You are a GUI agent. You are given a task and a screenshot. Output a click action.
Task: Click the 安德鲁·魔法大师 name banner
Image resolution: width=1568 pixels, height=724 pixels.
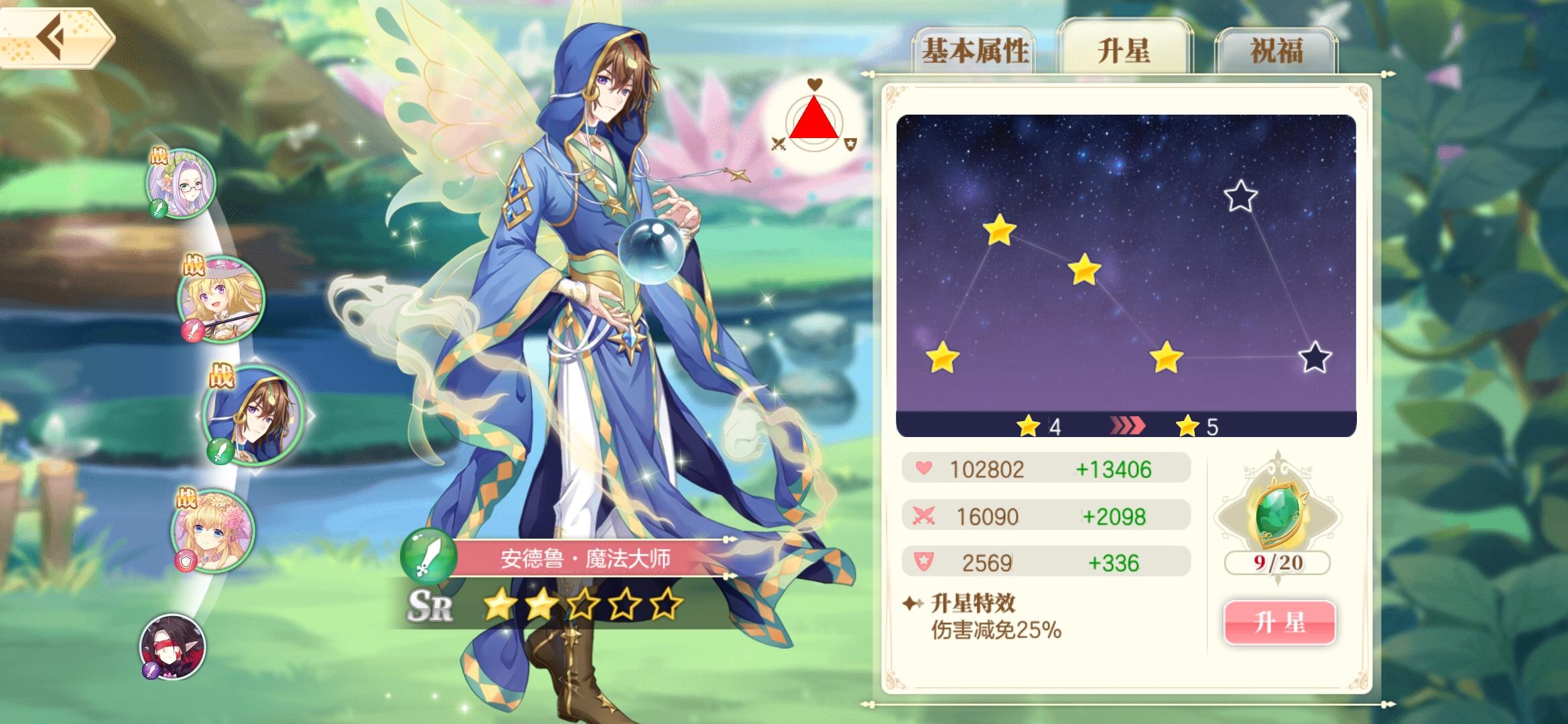click(x=585, y=558)
